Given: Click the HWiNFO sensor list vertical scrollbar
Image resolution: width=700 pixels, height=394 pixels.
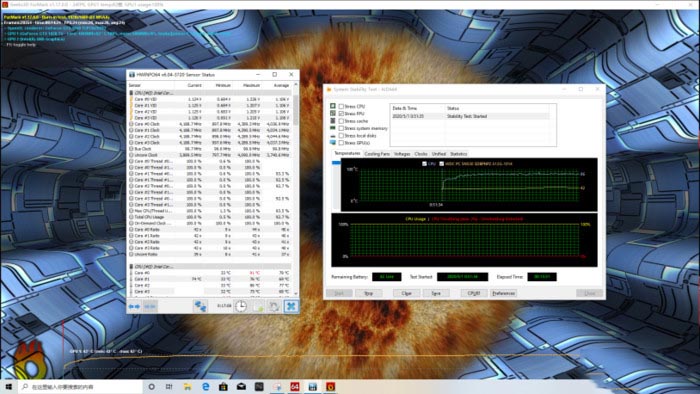Looking at the screenshot, I should click(x=296, y=109).
